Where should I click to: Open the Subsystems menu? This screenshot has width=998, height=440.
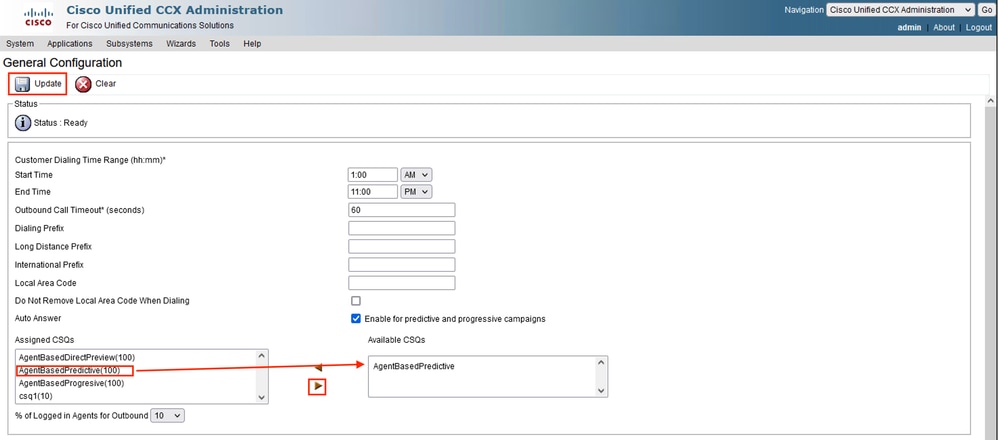[x=129, y=44]
